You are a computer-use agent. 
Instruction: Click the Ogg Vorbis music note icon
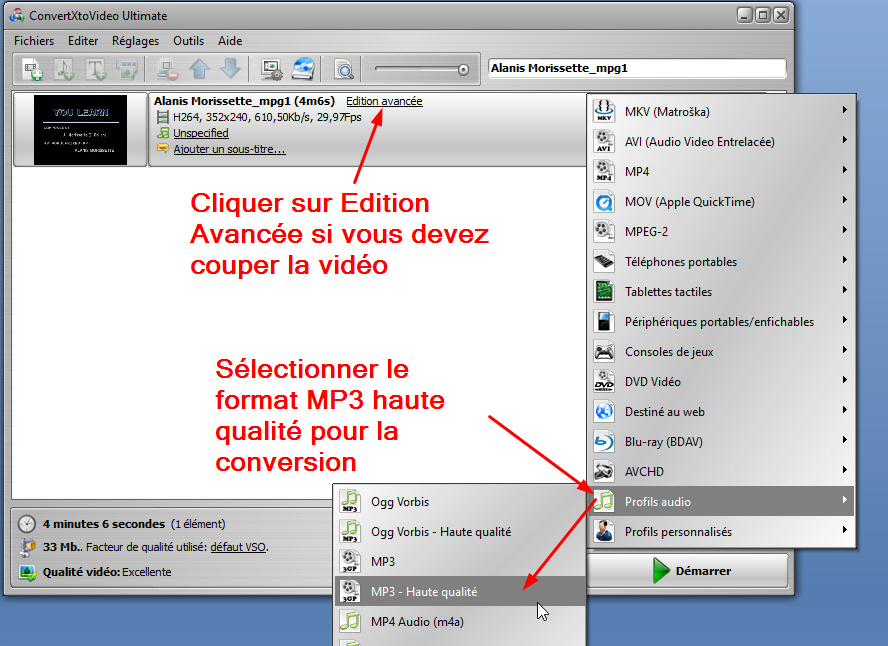[x=350, y=501]
